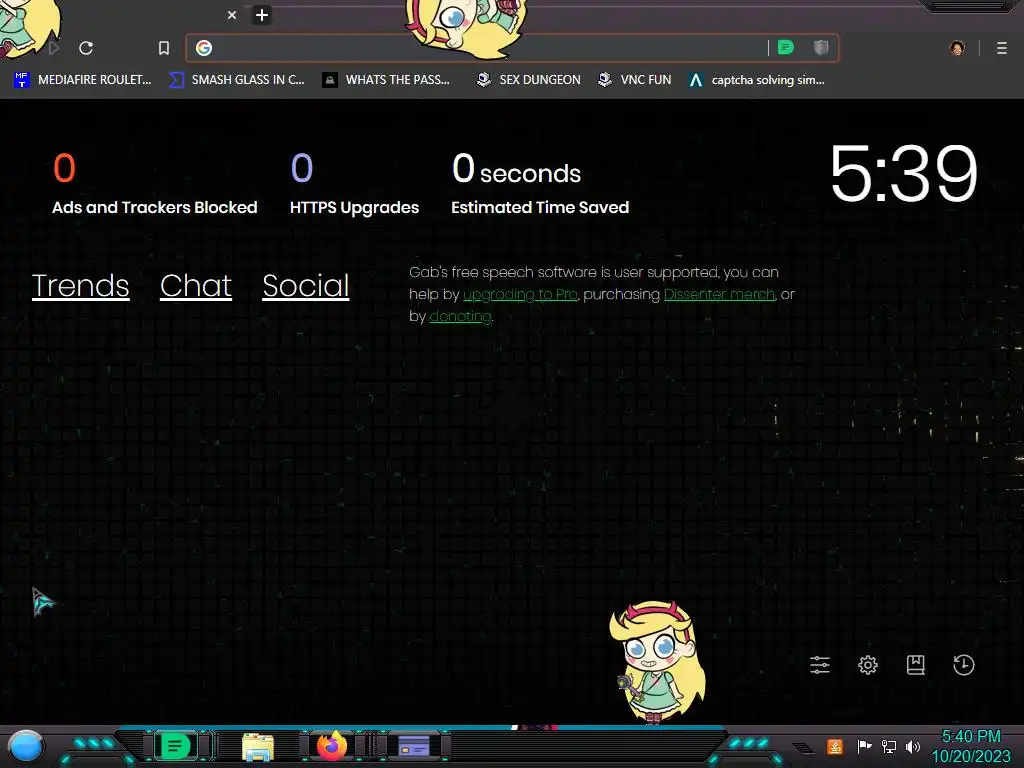
Task: Reload the current page
Action: coord(86,48)
